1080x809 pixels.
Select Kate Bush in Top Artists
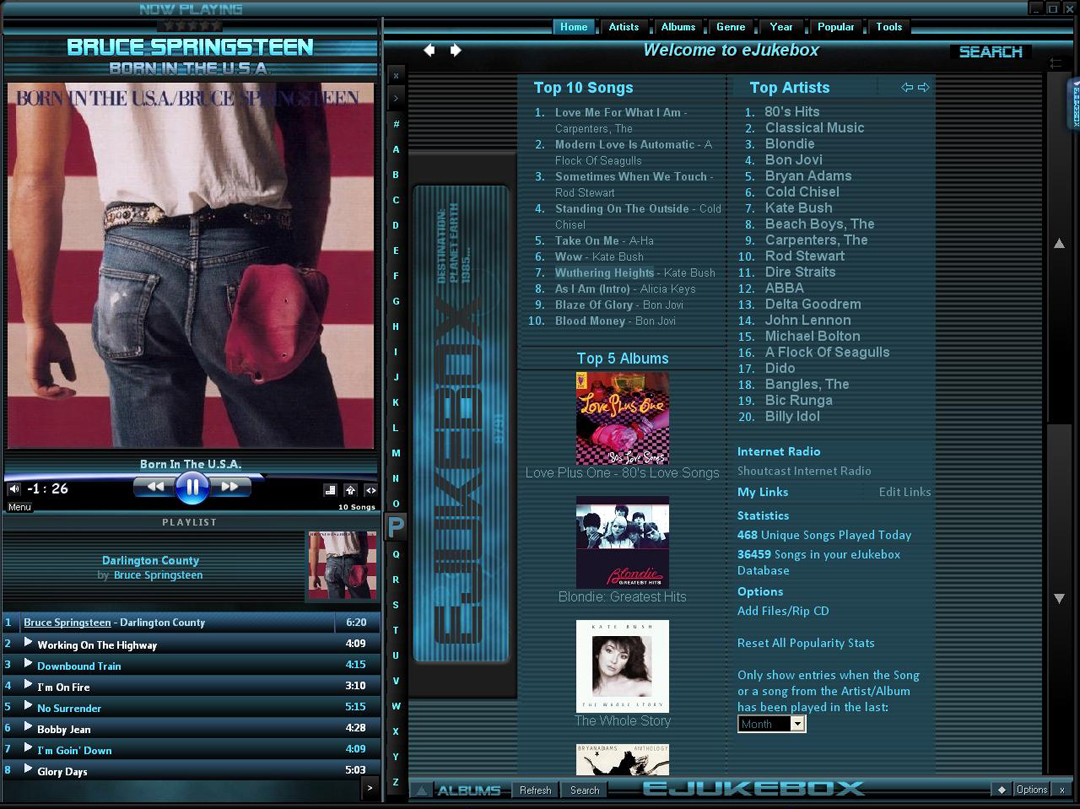tap(798, 208)
